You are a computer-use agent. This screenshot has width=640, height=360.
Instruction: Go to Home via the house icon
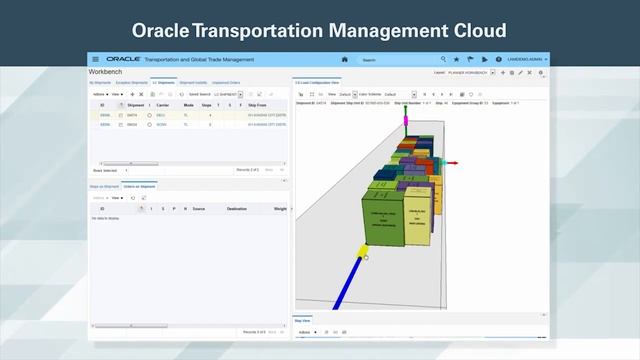point(344,60)
